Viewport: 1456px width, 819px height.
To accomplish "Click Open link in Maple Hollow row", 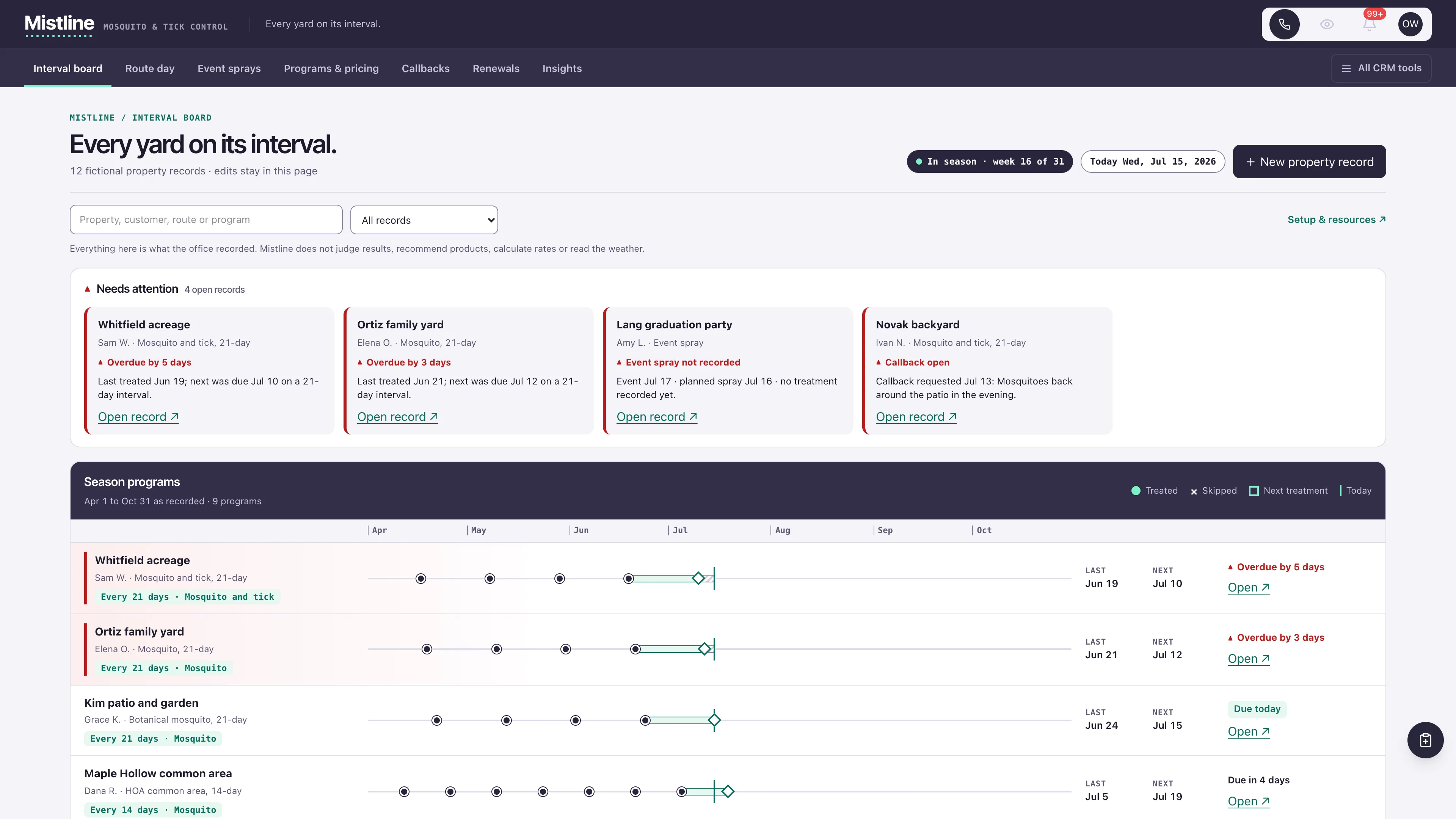I will [x=1248, y=801].
